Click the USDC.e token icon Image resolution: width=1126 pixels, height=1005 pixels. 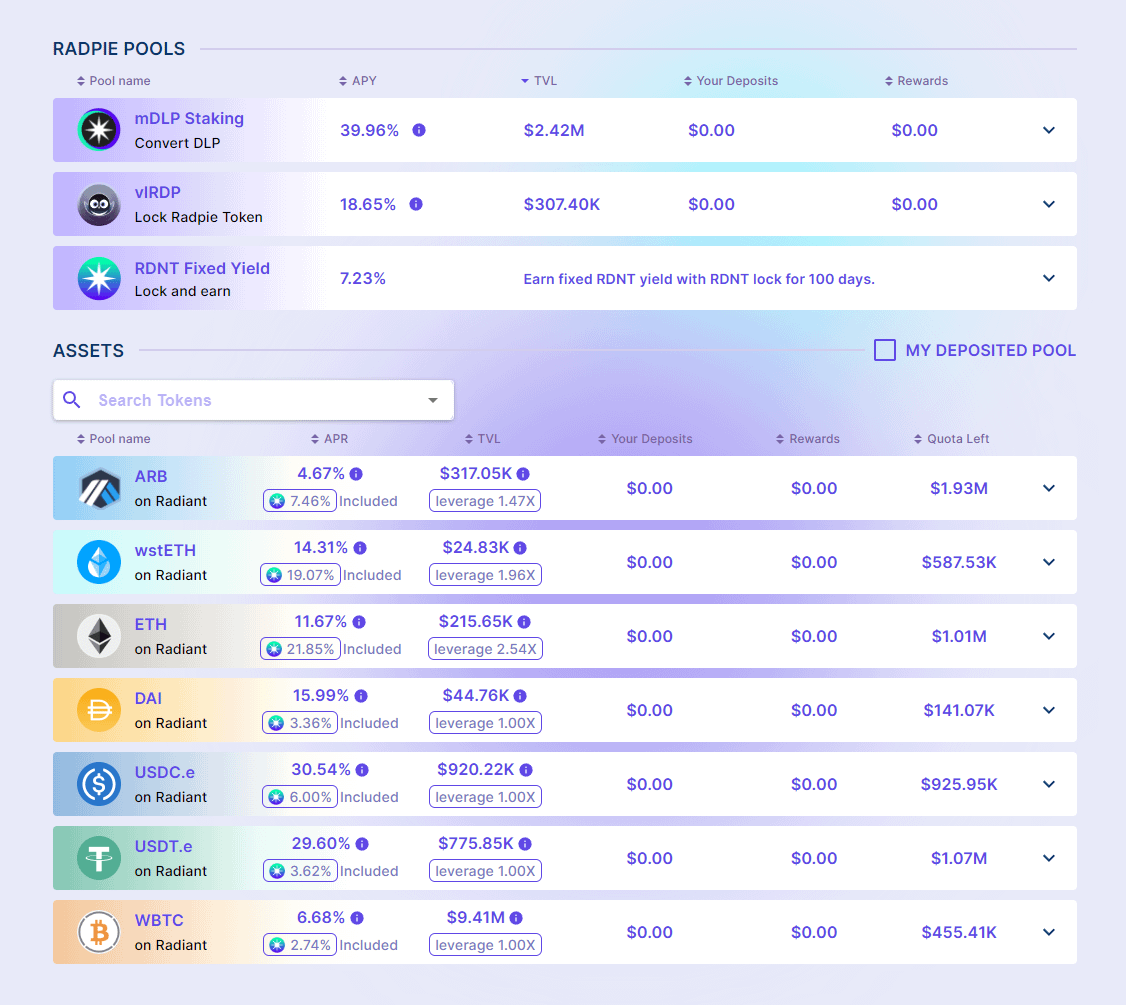point(99,784)
